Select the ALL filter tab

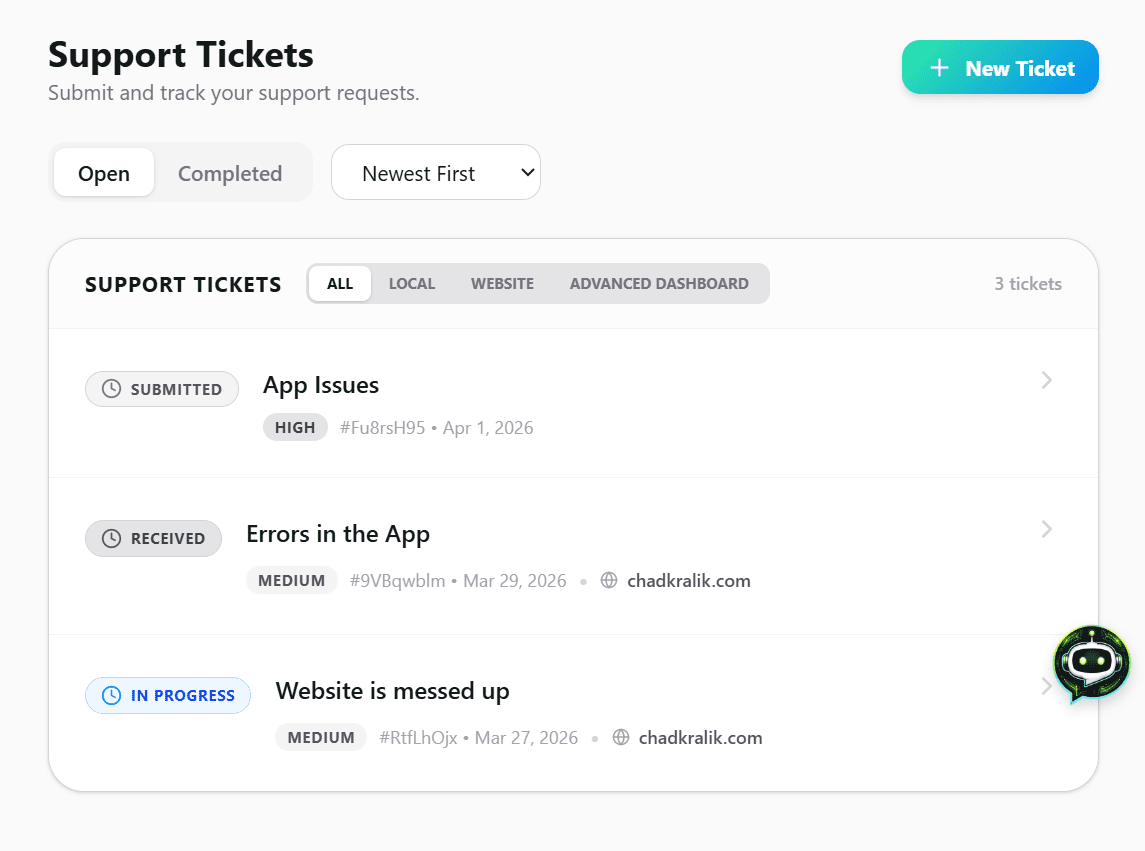click(x=340, y=283)
